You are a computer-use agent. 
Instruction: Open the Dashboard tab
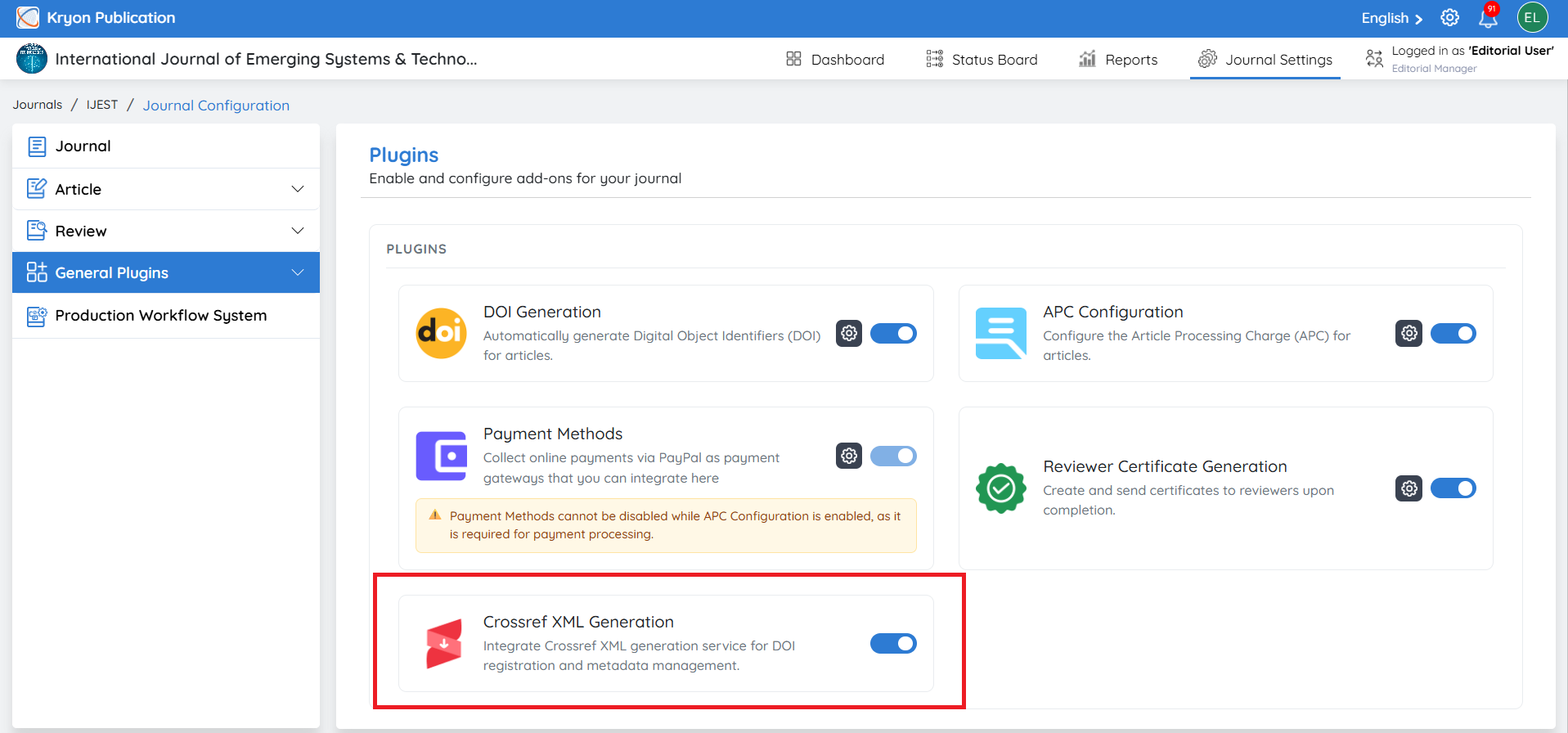click(x=835, y=59)
